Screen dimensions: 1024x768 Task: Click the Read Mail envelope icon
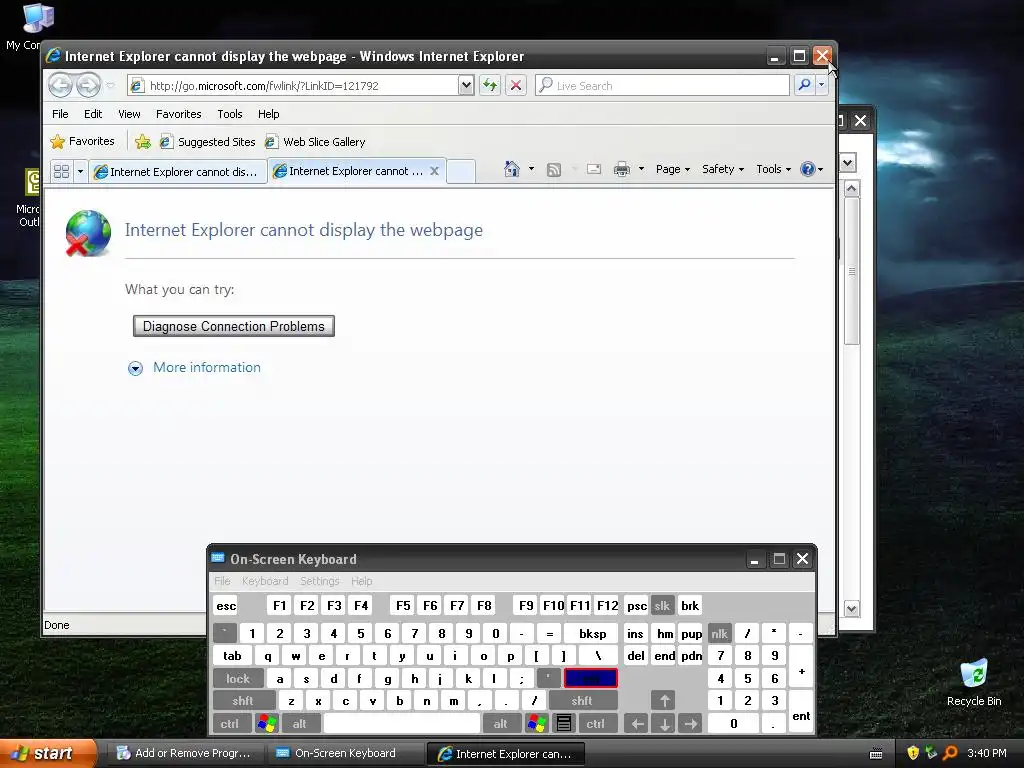tap(594, 169)
